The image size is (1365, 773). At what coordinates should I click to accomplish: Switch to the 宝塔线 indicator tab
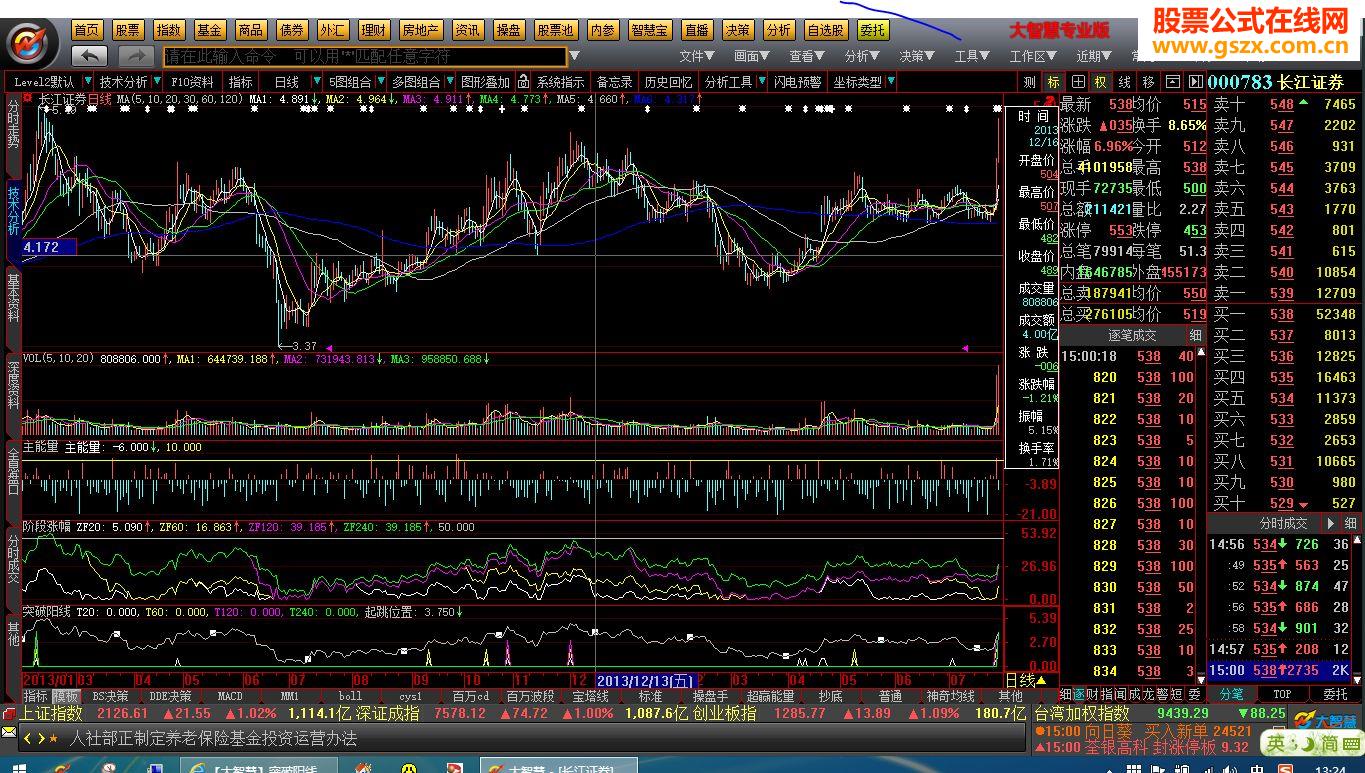click(590, 695)
